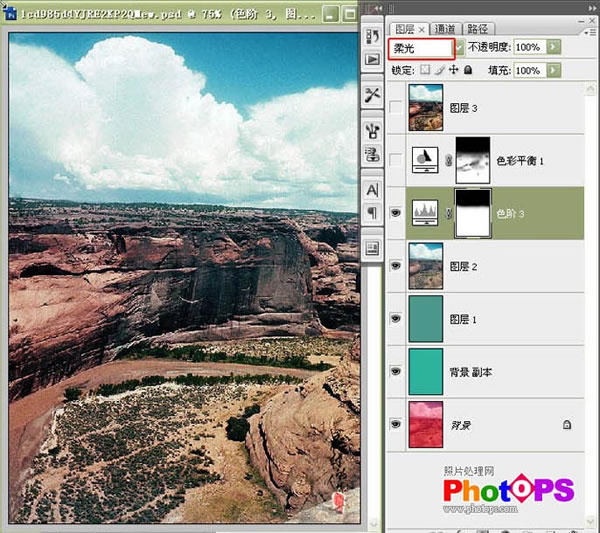
Task: Click the 不透明度 100% value field
Action: pyautogui.click(x=530, y=47)
